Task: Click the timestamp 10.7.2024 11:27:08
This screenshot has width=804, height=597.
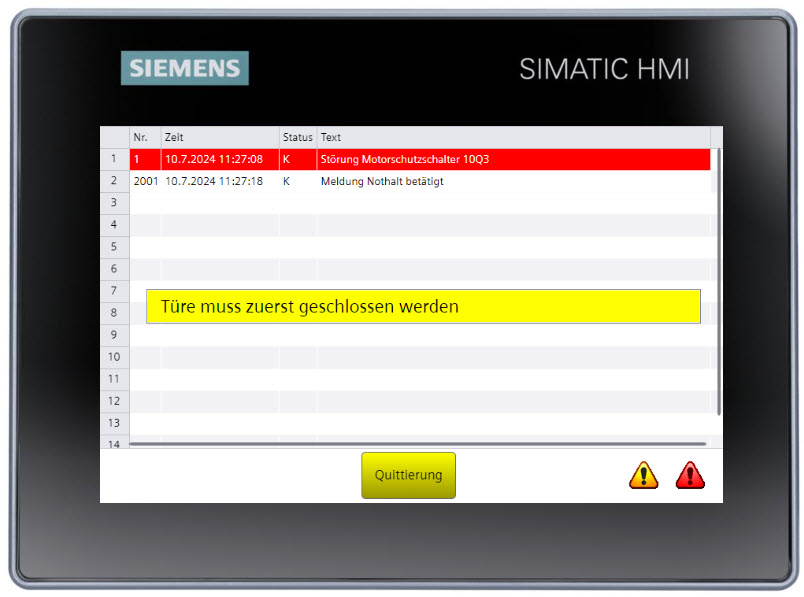Action: pyautogui.click(x=214, y=159)
